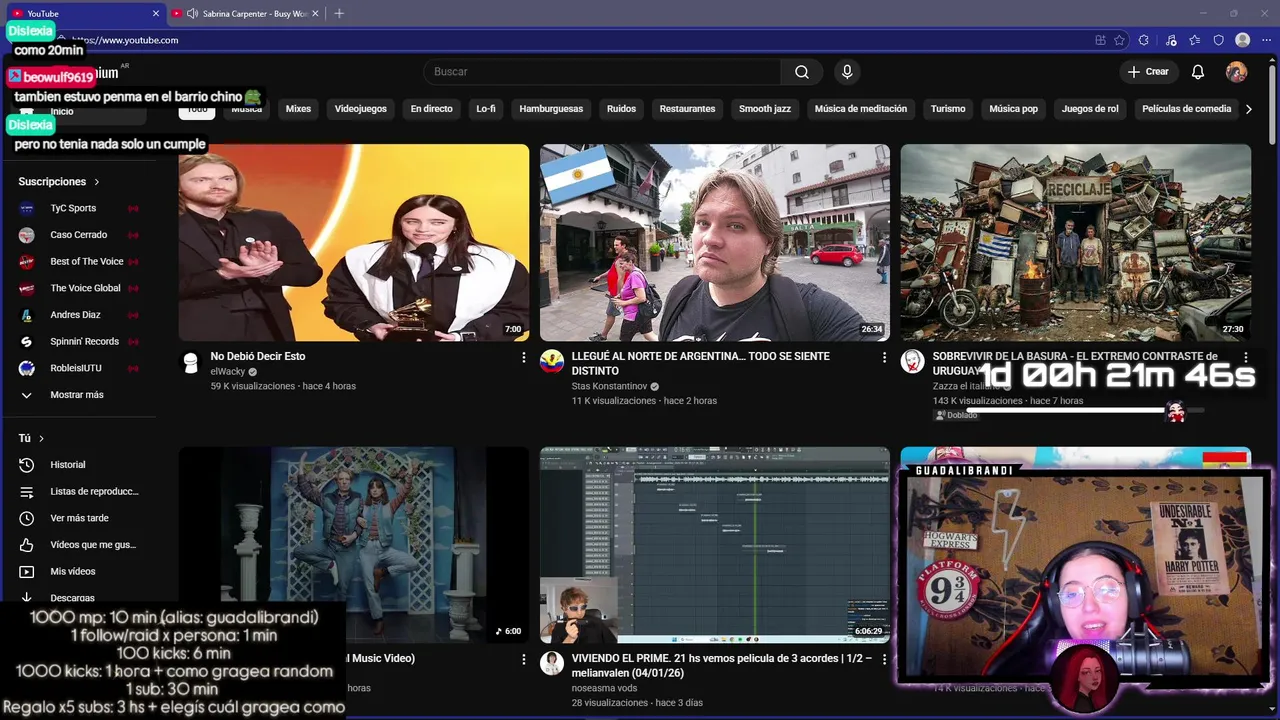Open browser profile icon
This screenshot has height=720, width=1280.
click(x=1243, y=40)
